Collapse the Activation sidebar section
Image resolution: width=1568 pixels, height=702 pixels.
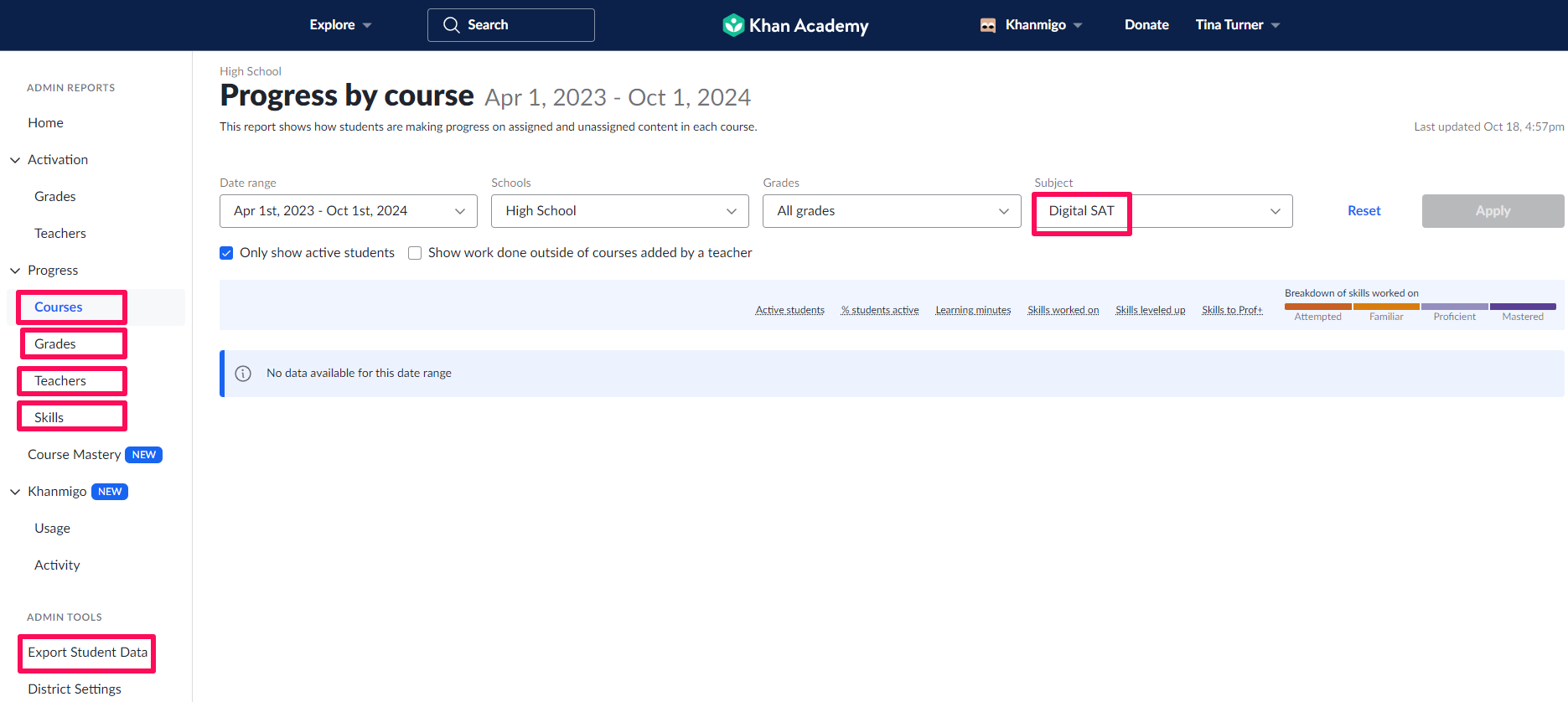tap(15, 160)
